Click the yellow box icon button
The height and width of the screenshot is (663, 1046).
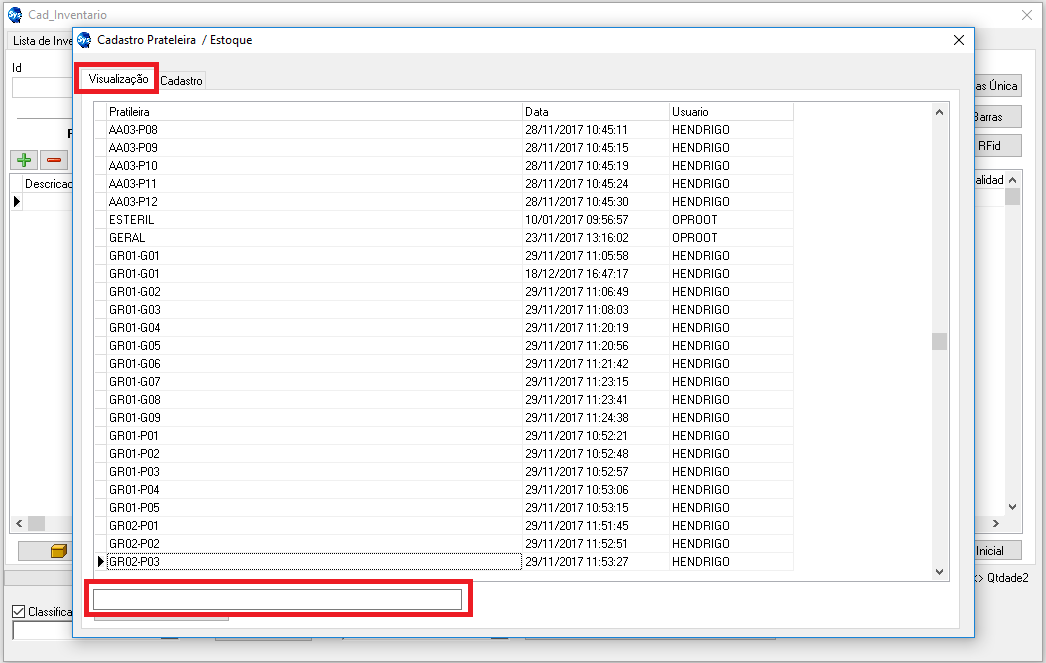(x=58, y=551)
